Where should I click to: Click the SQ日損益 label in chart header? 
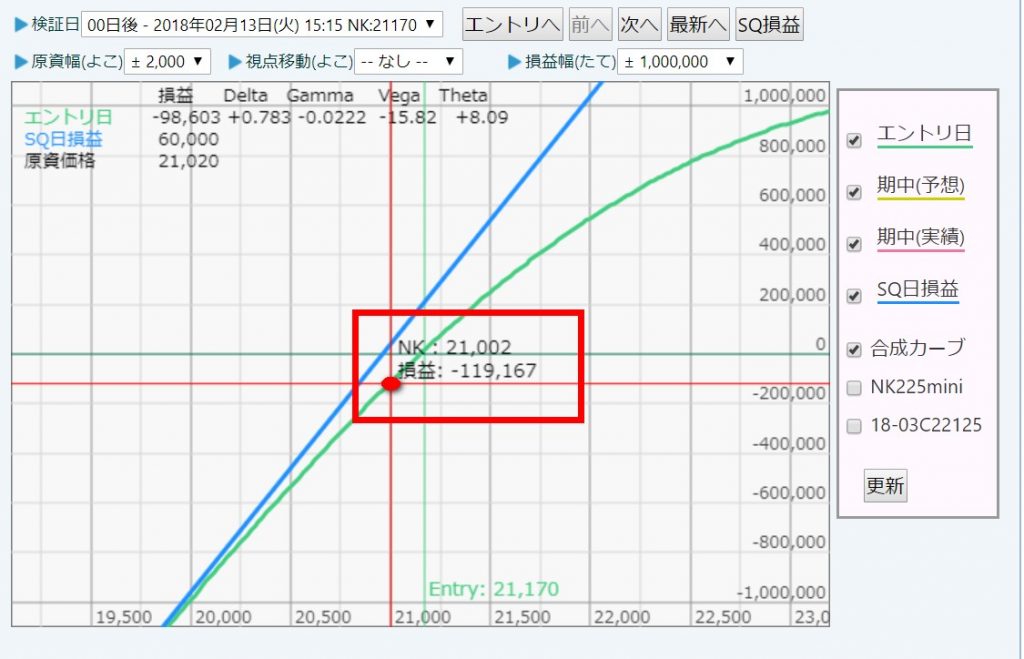pyautogui.click(x=63, y=139)
